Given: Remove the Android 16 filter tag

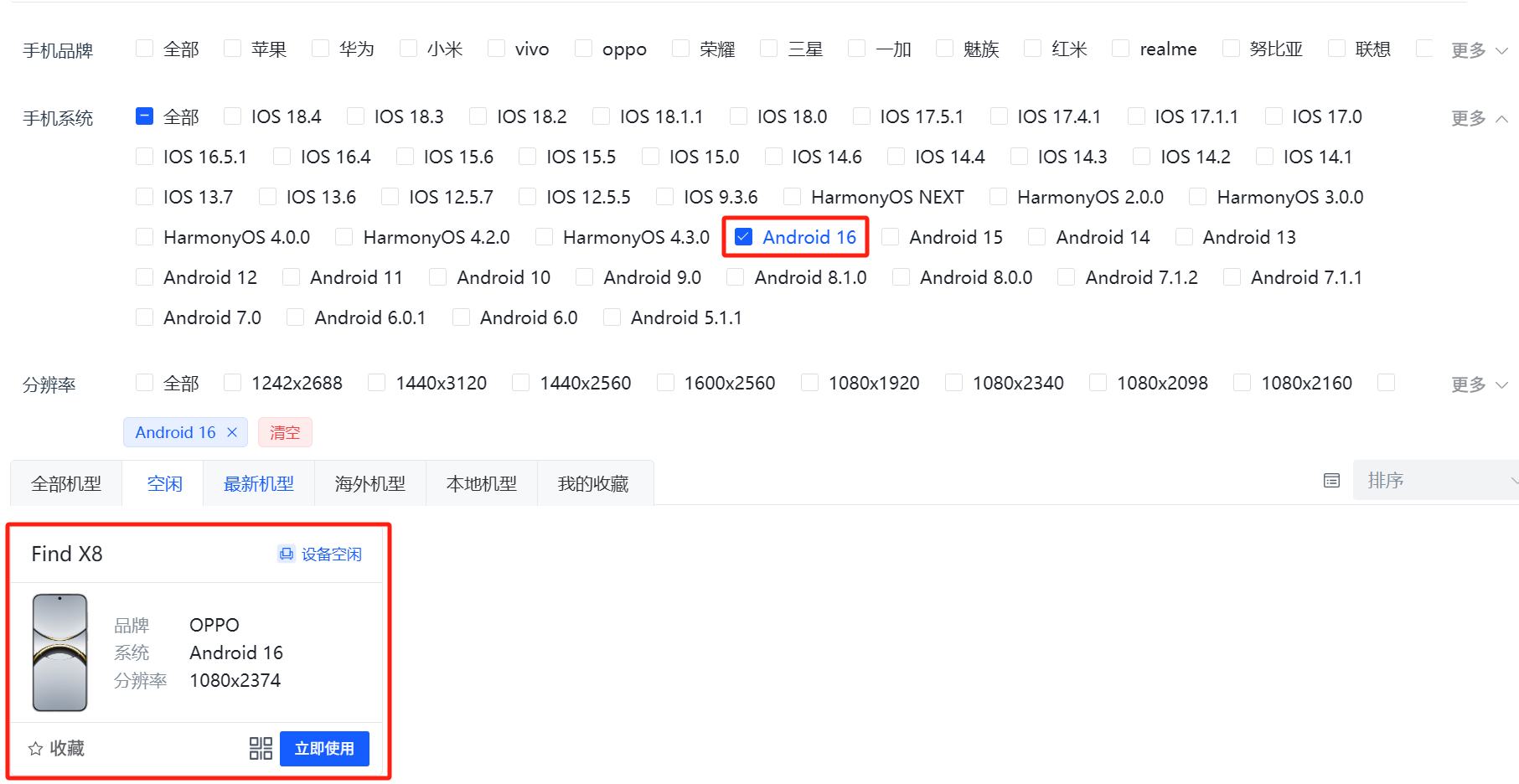Looking at the screenshot, I should click(232, 432).
